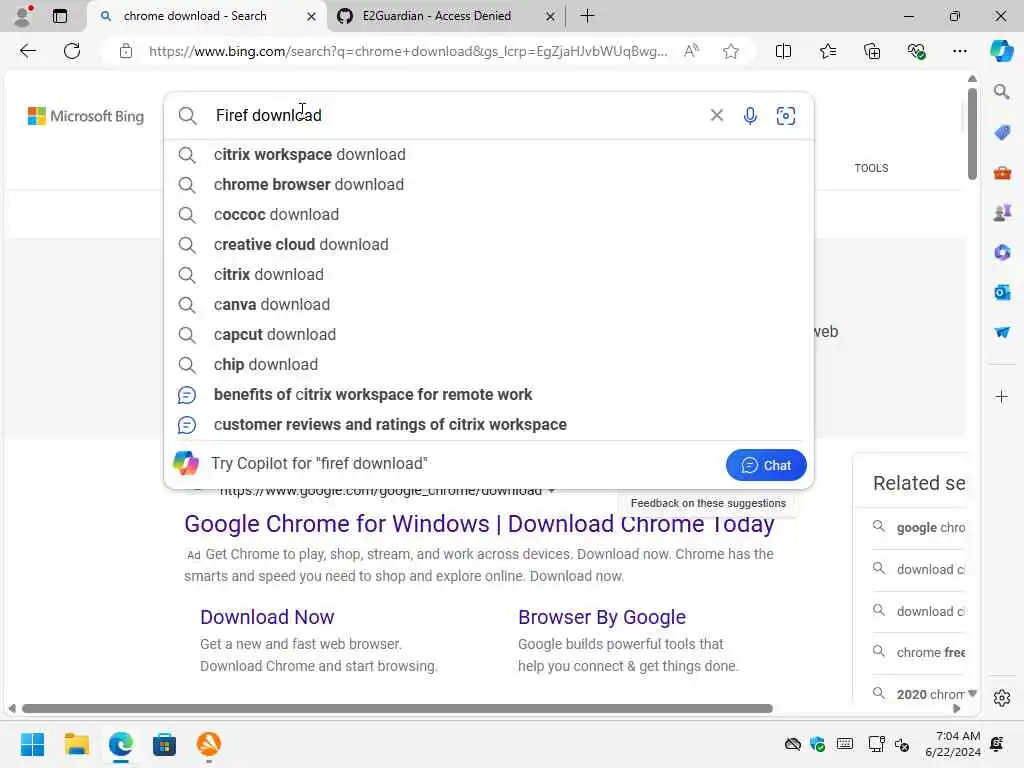The width and height of the screenshot is (1024, 768).
Task: Open Tab actions menu icon
Action: 60,16
